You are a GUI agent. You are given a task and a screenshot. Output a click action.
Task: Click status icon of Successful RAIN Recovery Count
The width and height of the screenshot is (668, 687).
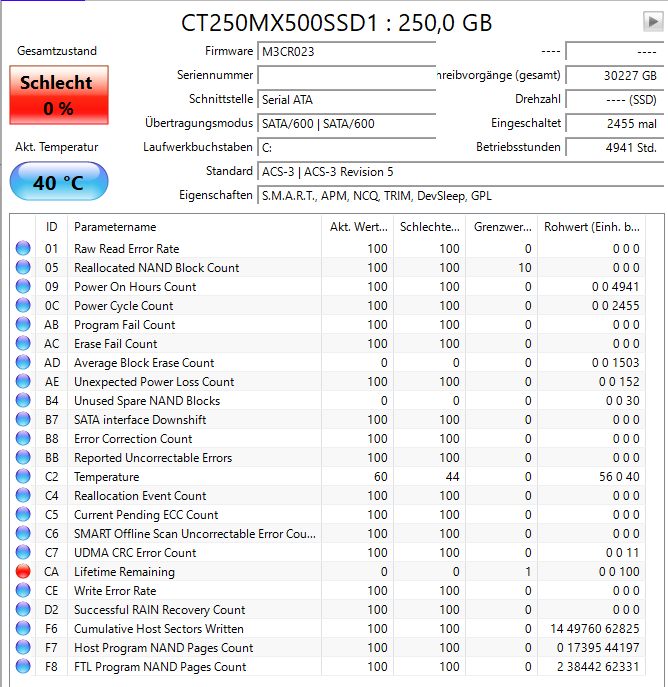point(23,609)
